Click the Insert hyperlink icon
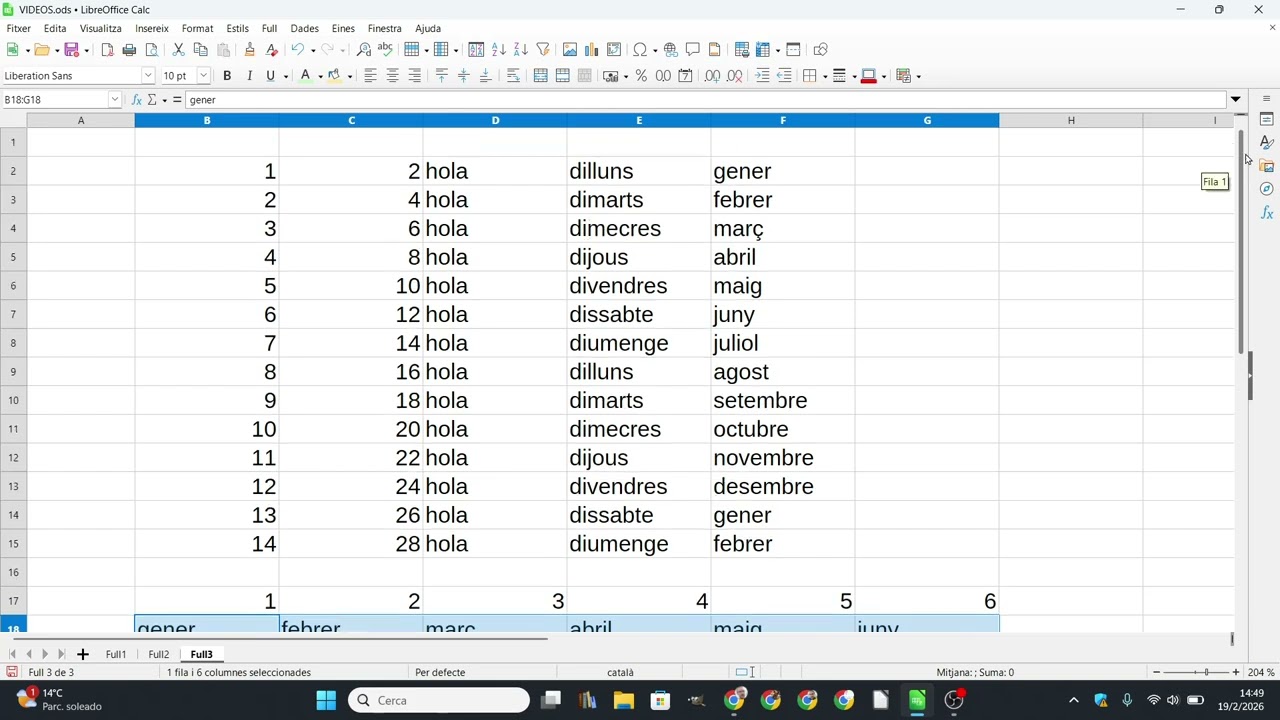This screenshot has height=720, width=1280. pyautogui.click(x=670, y=49)
